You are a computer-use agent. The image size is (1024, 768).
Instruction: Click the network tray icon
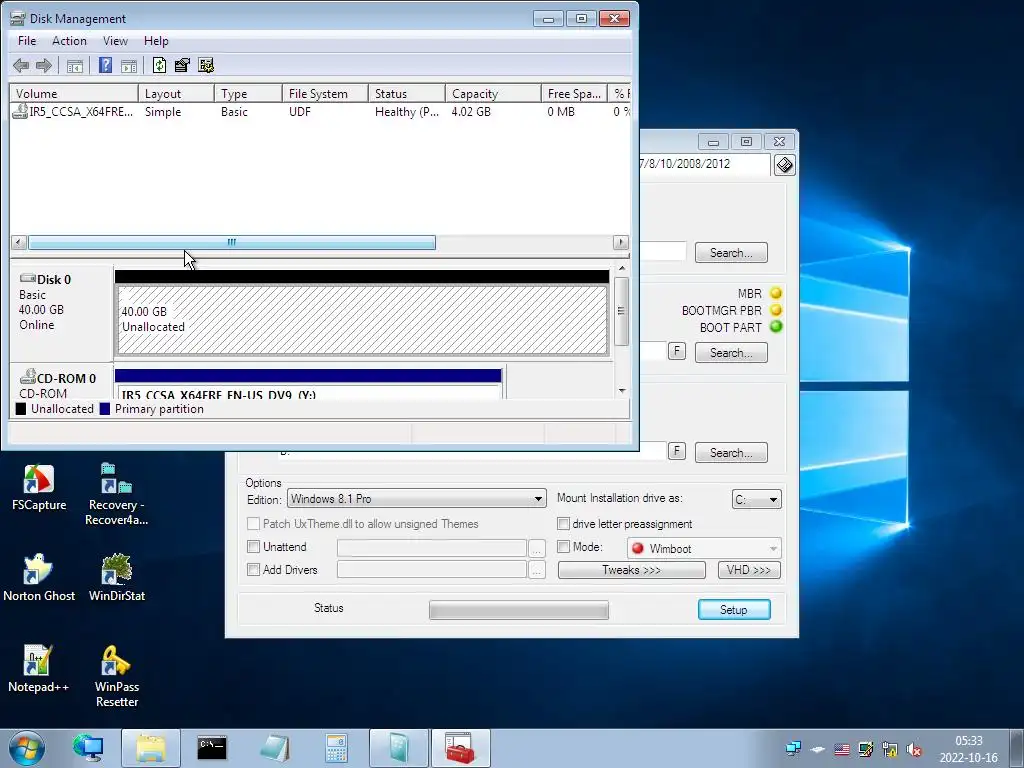click(x=793, y=749)
